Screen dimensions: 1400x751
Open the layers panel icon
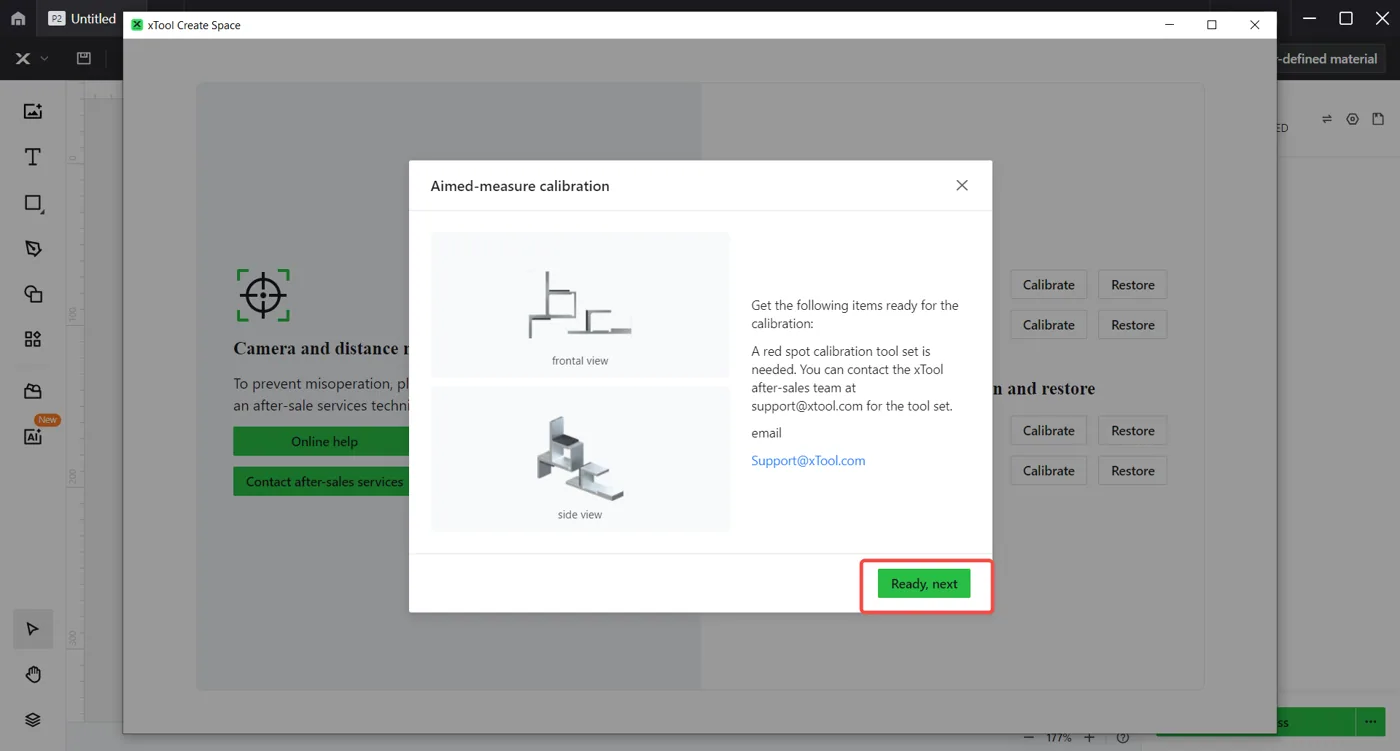coord(33,720)
